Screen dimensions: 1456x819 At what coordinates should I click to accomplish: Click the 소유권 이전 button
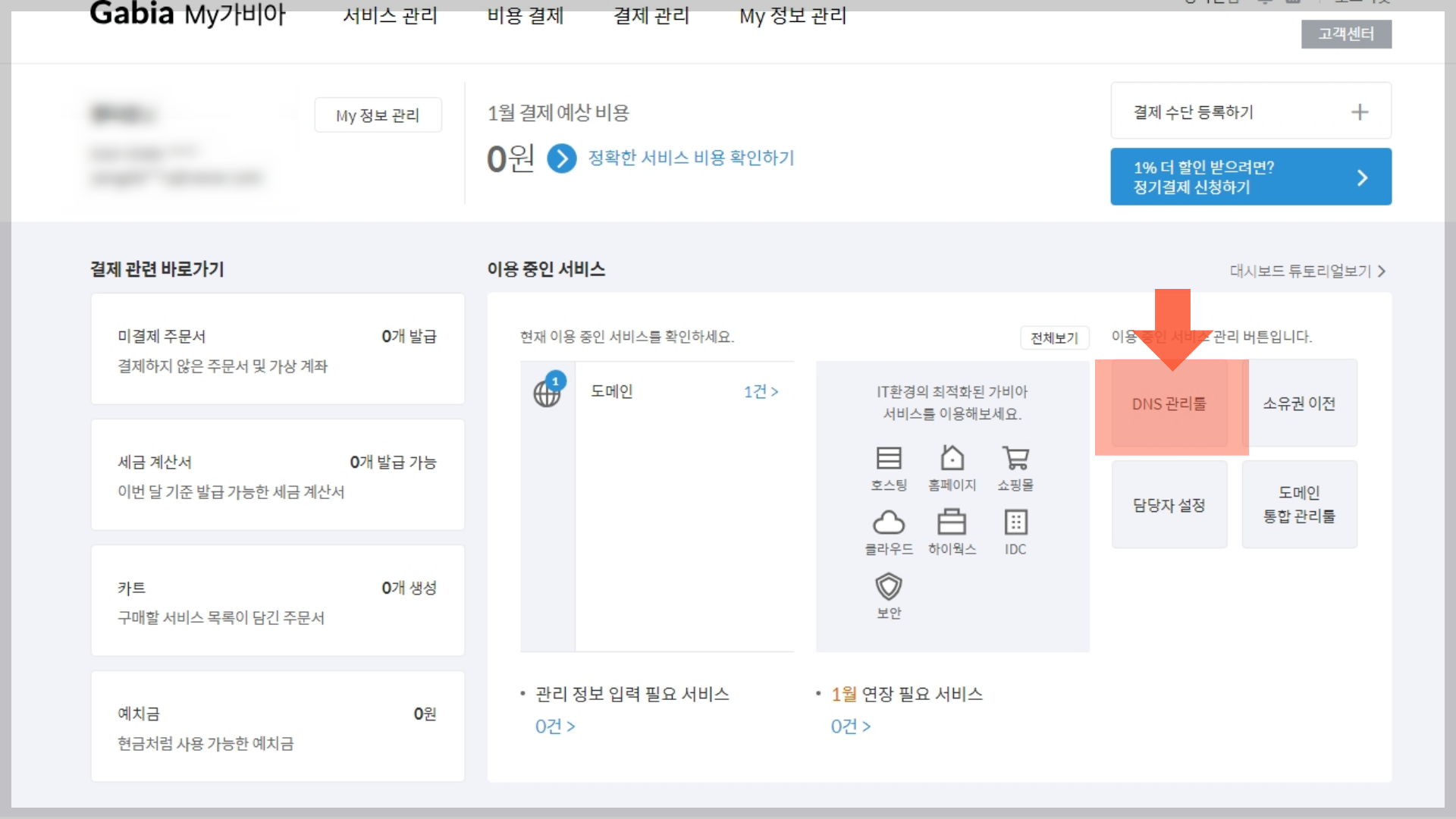1299,404
